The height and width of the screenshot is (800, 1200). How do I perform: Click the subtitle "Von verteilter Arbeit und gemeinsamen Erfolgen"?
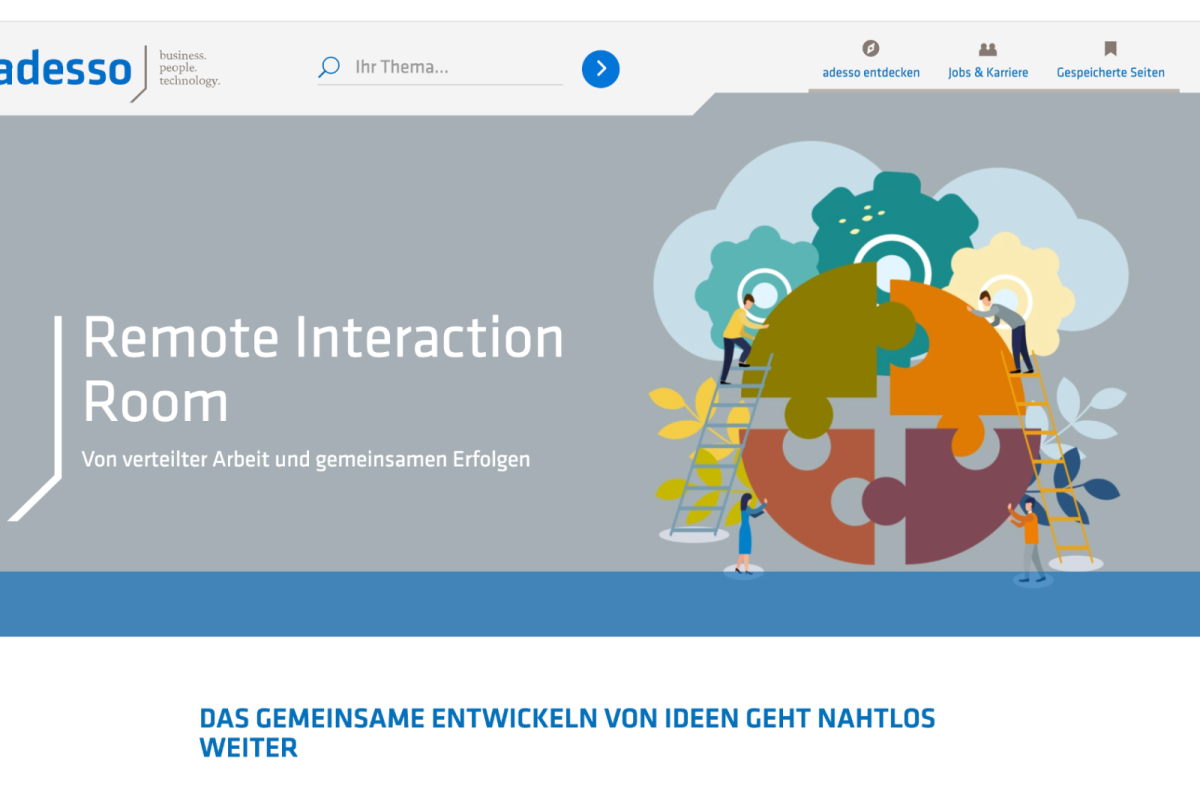306,460
